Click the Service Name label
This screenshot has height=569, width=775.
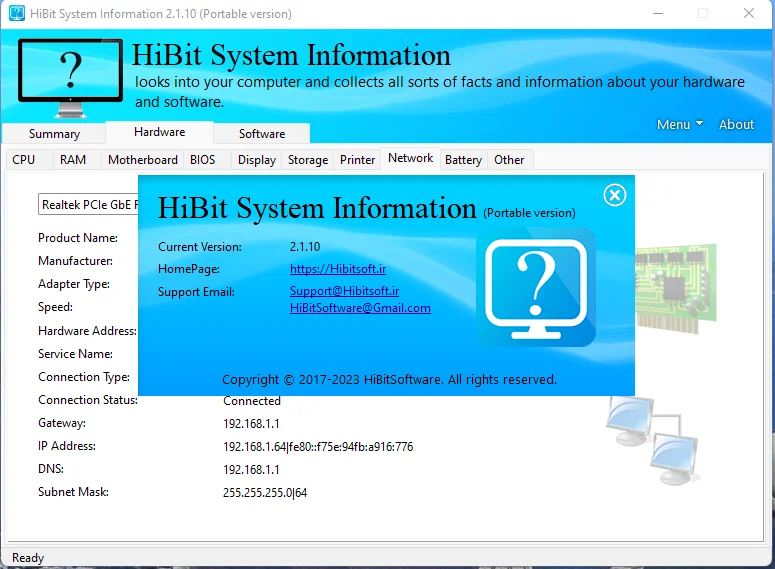click(76, 354)
